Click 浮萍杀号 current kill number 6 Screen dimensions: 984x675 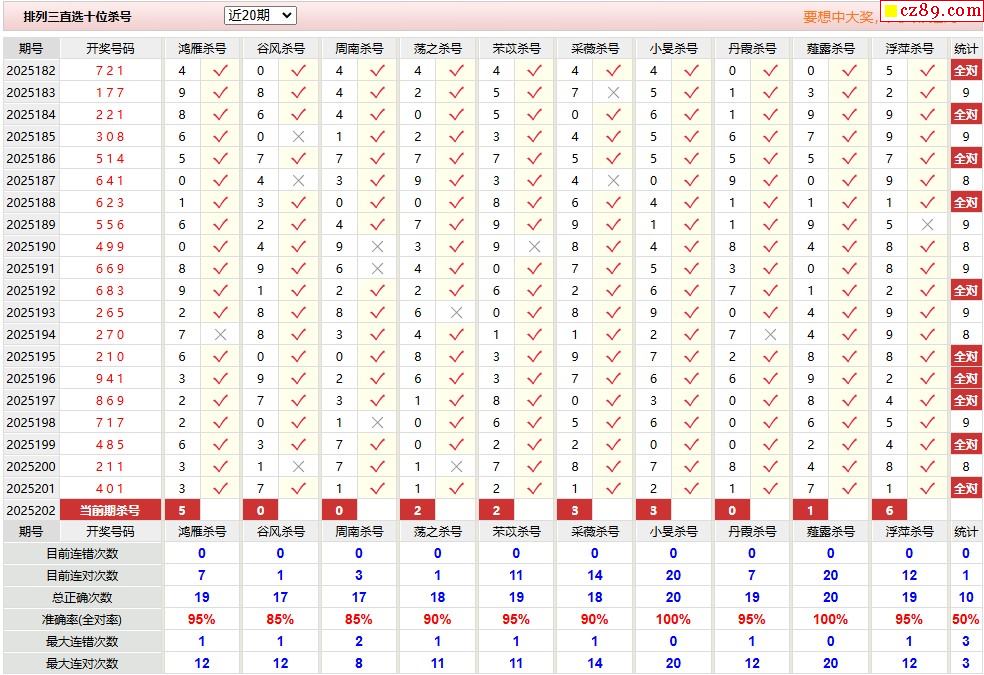(x=889, y=510)
